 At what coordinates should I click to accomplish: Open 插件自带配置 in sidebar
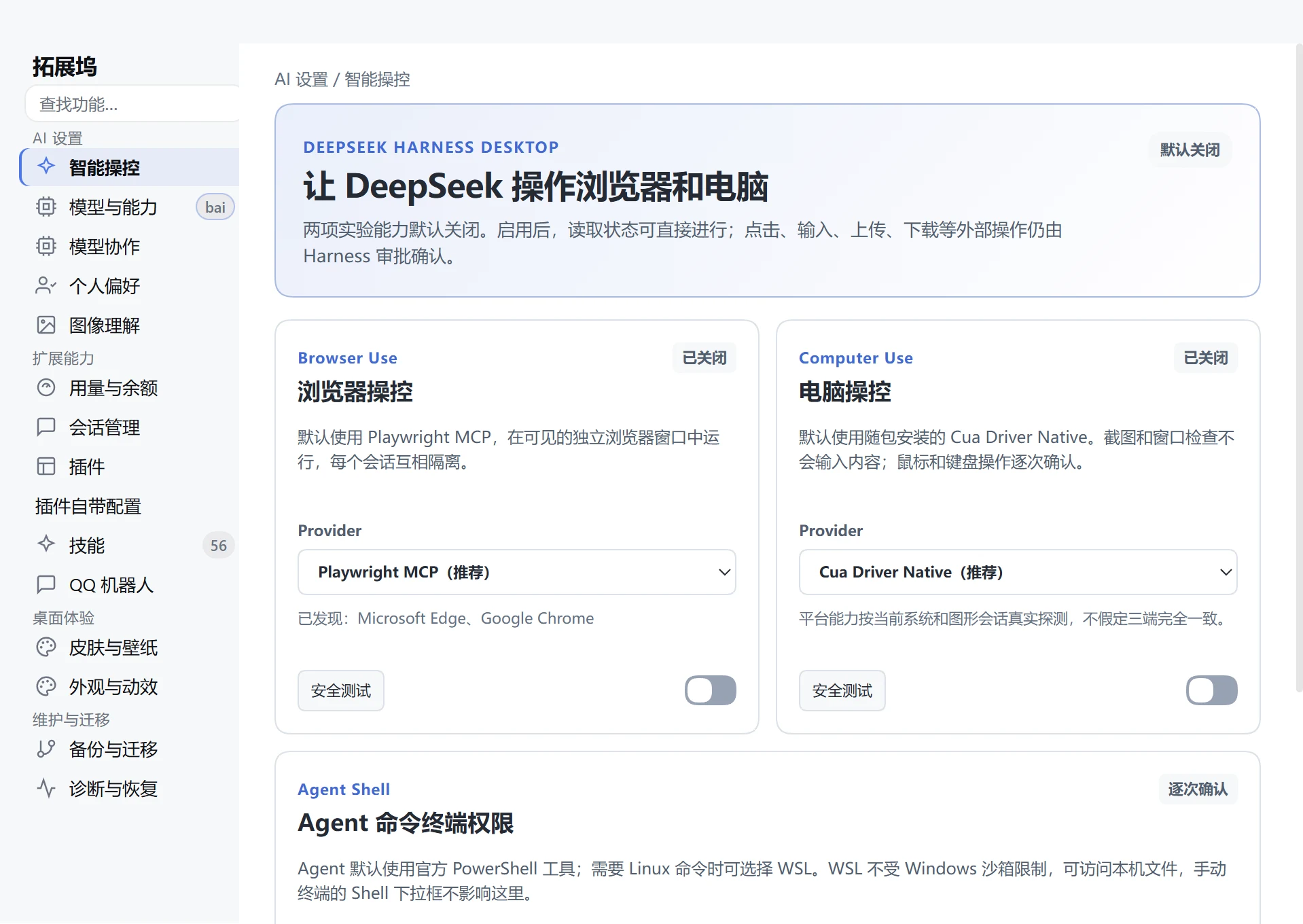(x=130, y=506)
